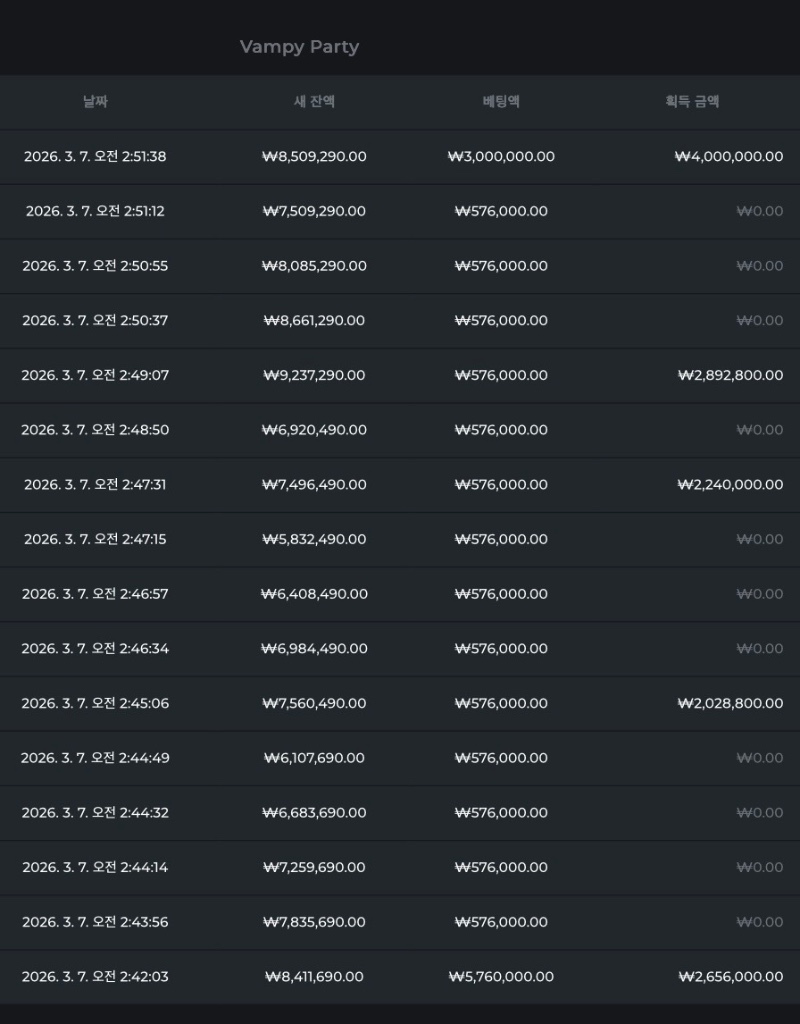Click the ₩6,984,490.00 balance cell
This screenshot has height=1024, width=800.
(x=314, y=649)
